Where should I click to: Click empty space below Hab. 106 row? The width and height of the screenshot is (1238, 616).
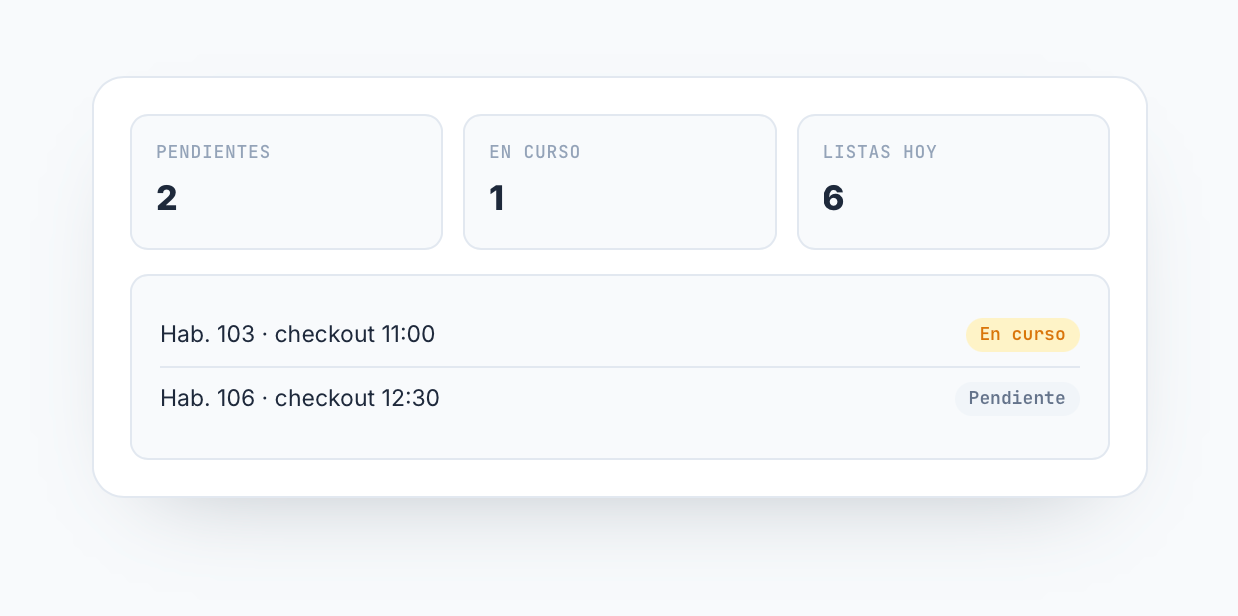click(x=620, y=443)
